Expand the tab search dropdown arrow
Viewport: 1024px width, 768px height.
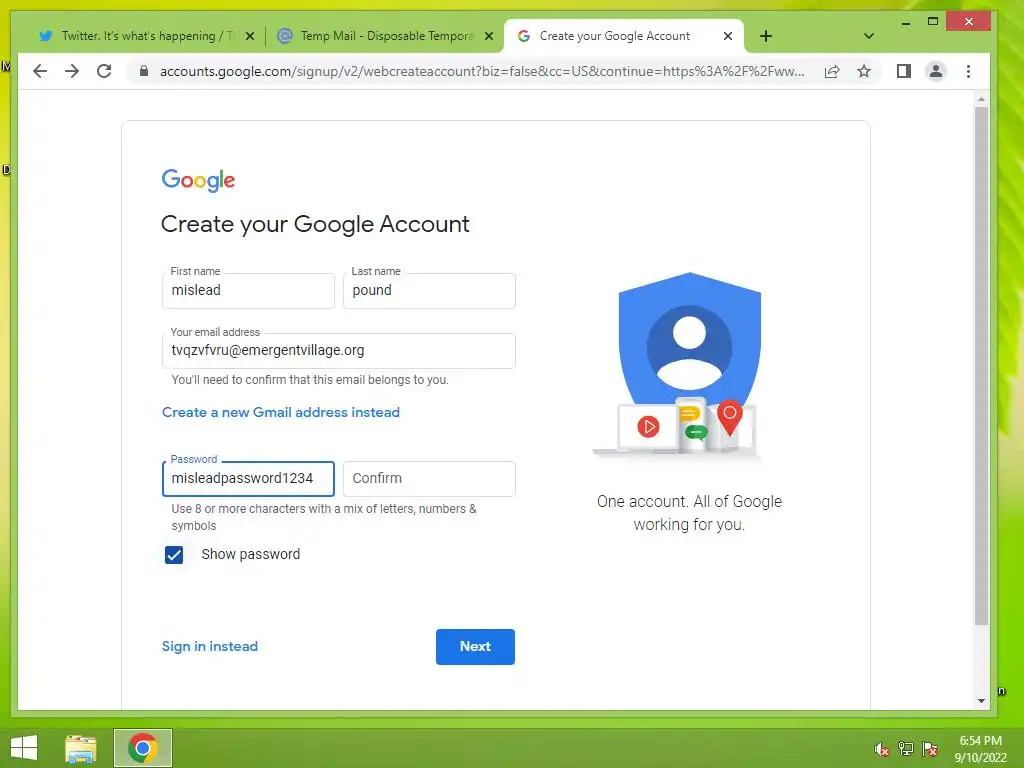click(869, 36)
